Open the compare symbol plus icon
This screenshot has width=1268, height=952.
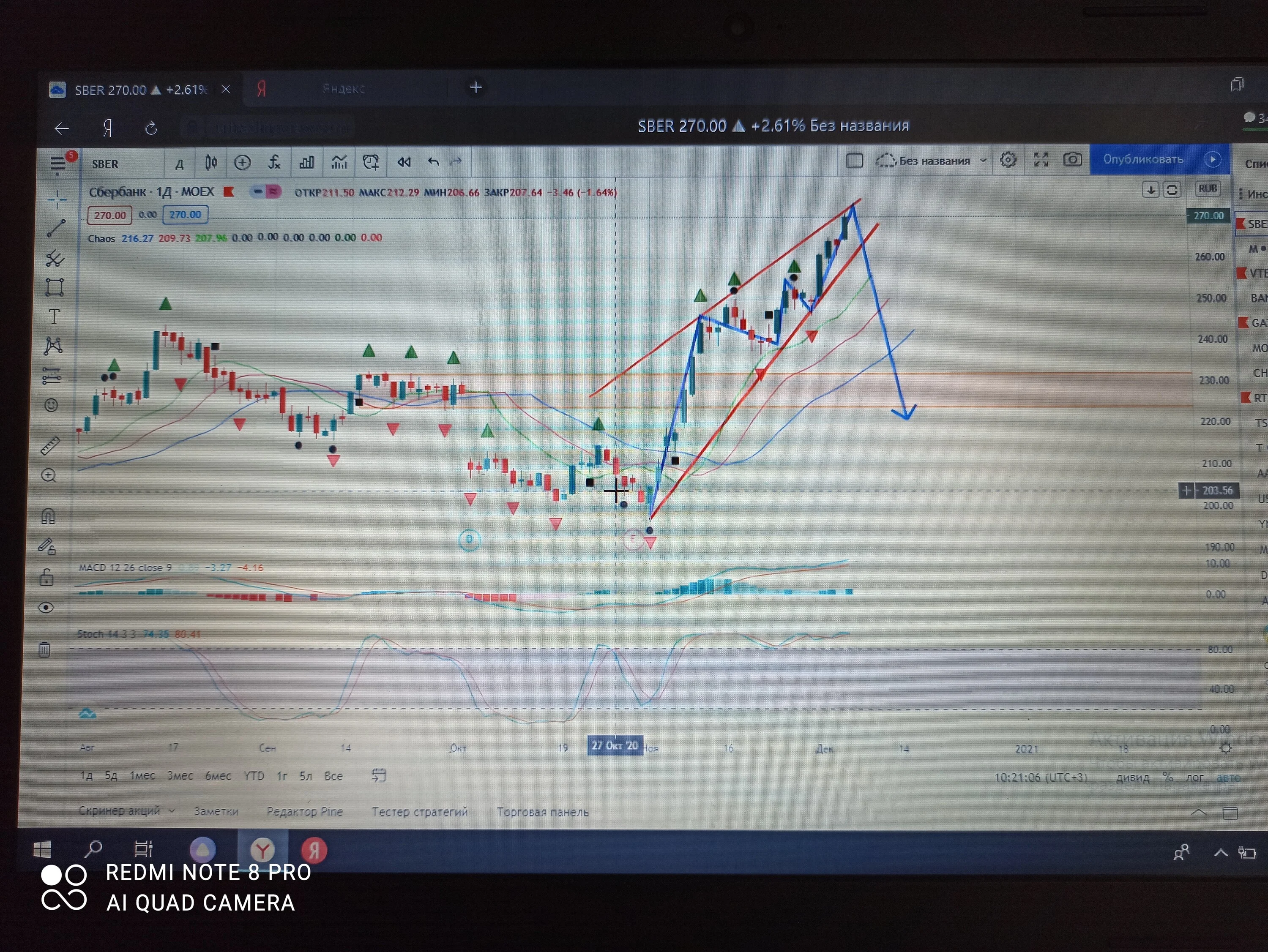[243, 164]
